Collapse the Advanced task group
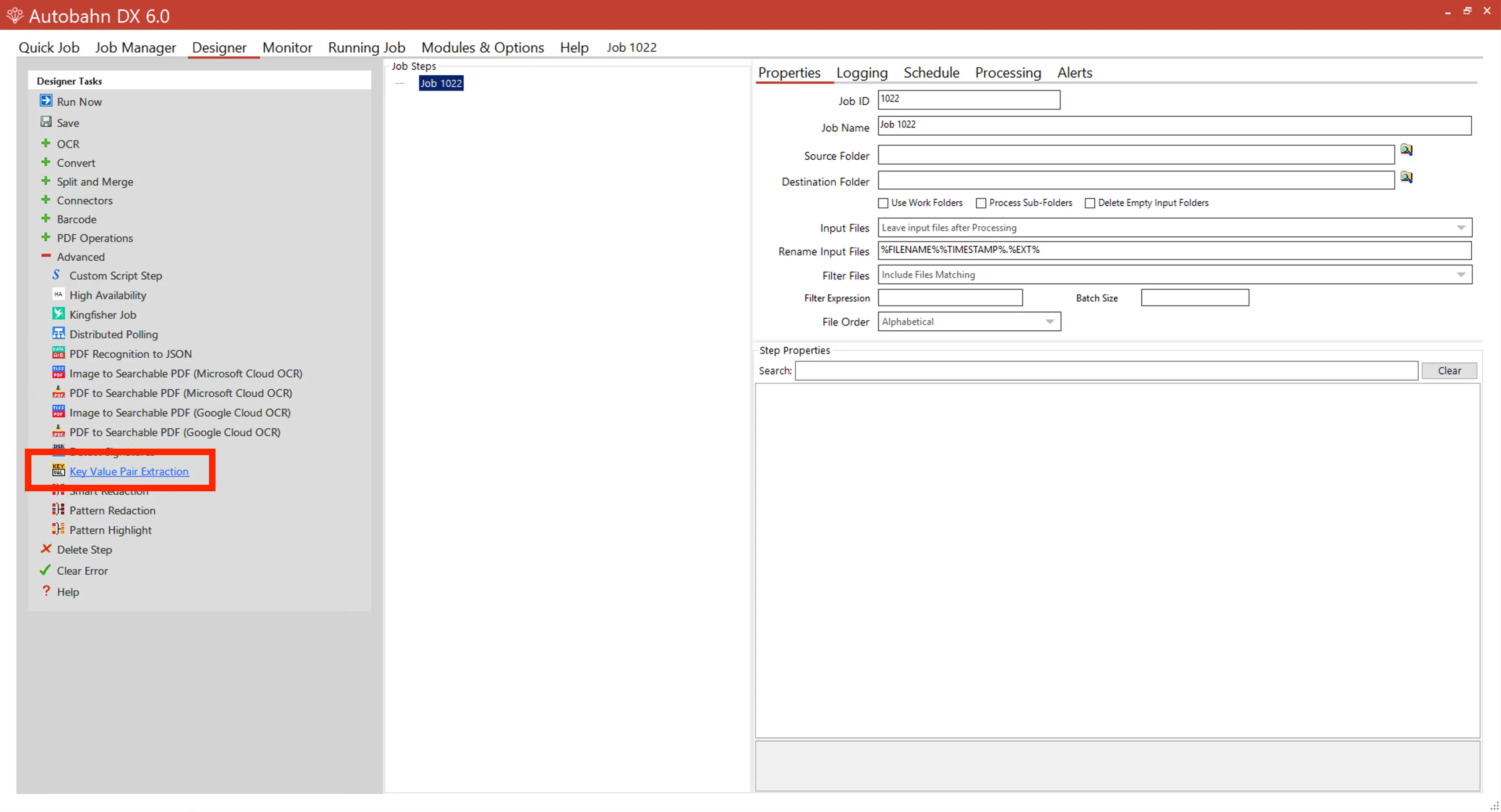Viewport: 1501px width, 812px height. [x=45, y=256]
